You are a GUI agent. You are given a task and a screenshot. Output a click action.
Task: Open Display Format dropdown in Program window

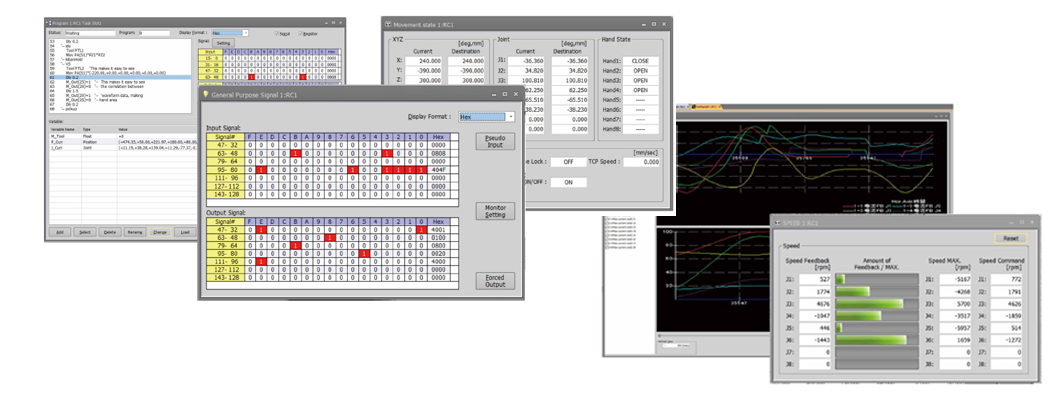point(245,33)
